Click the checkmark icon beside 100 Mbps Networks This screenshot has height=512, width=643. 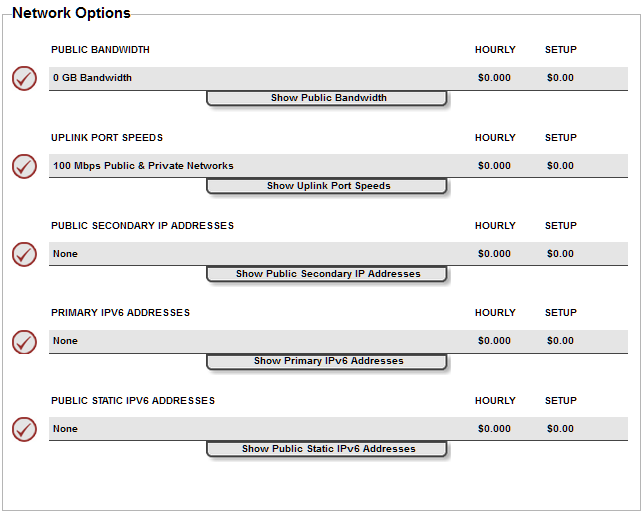(24, 166)
